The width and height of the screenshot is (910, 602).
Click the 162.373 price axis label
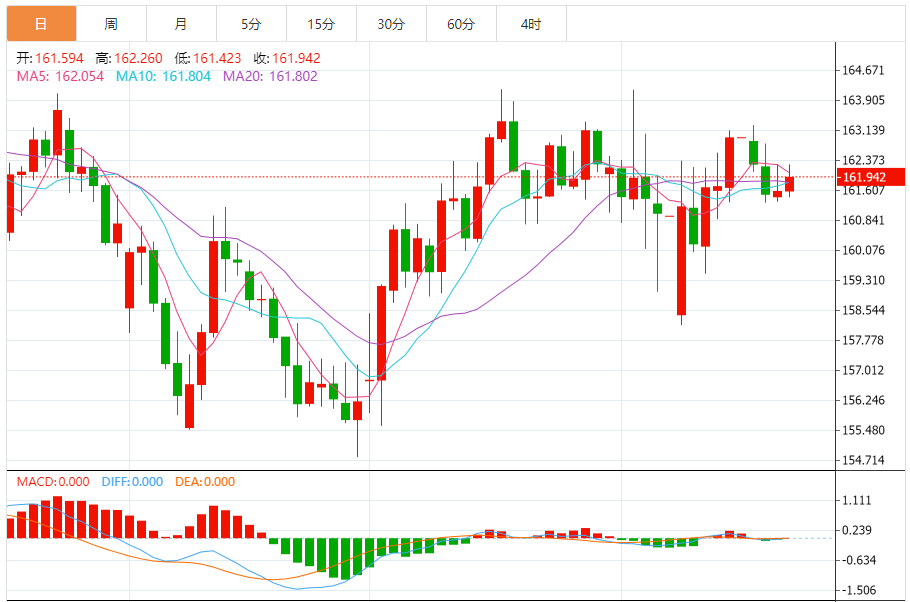tap(863, 160)
